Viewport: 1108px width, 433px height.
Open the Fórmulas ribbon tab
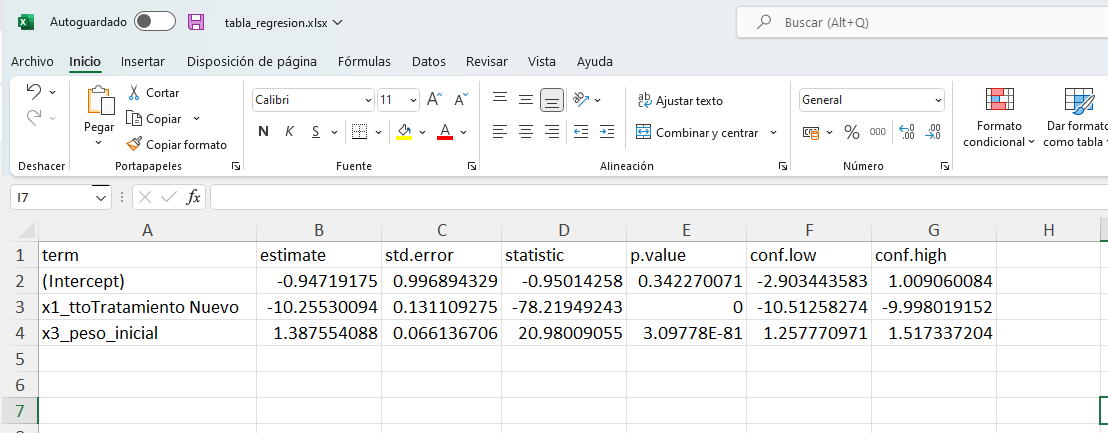(364, 62)
